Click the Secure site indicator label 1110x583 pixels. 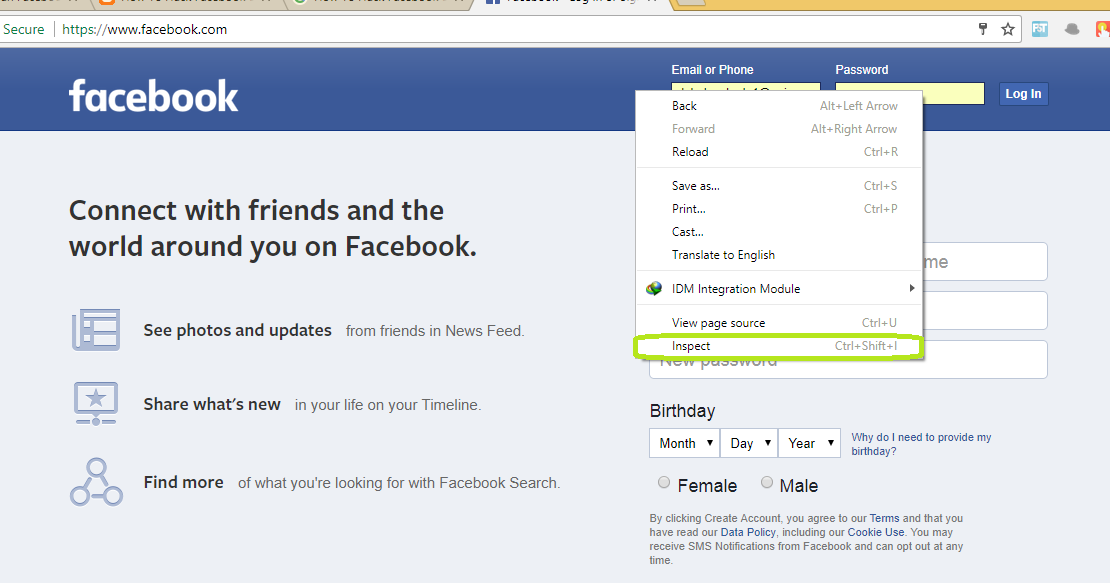[x=23, y=30]
